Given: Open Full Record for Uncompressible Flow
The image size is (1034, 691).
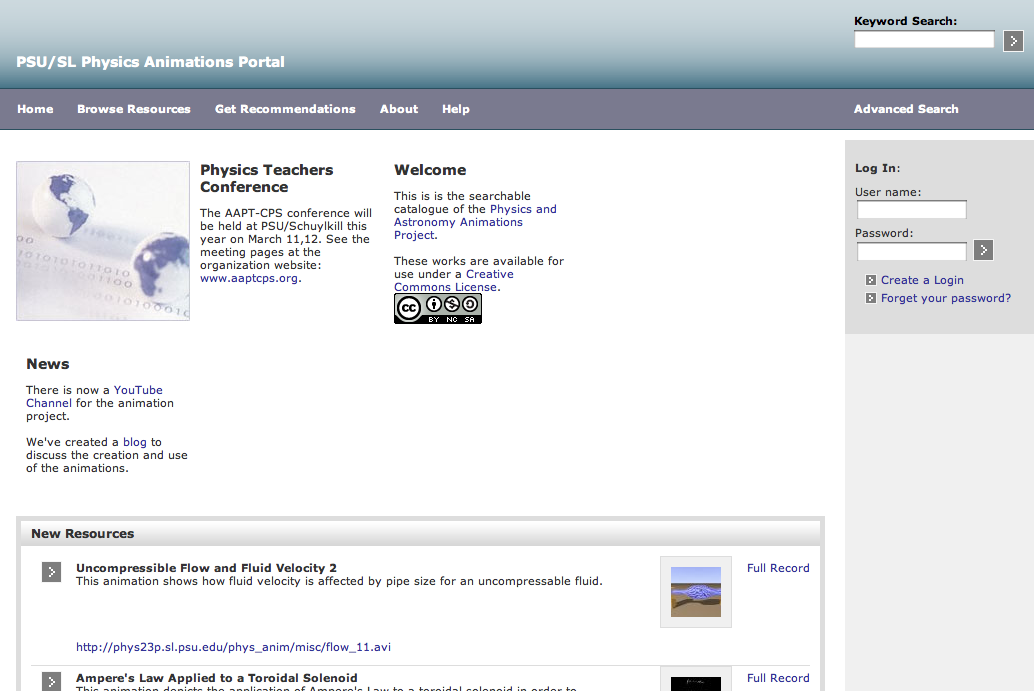Looking at the screenshot, I should pos(778,568).
